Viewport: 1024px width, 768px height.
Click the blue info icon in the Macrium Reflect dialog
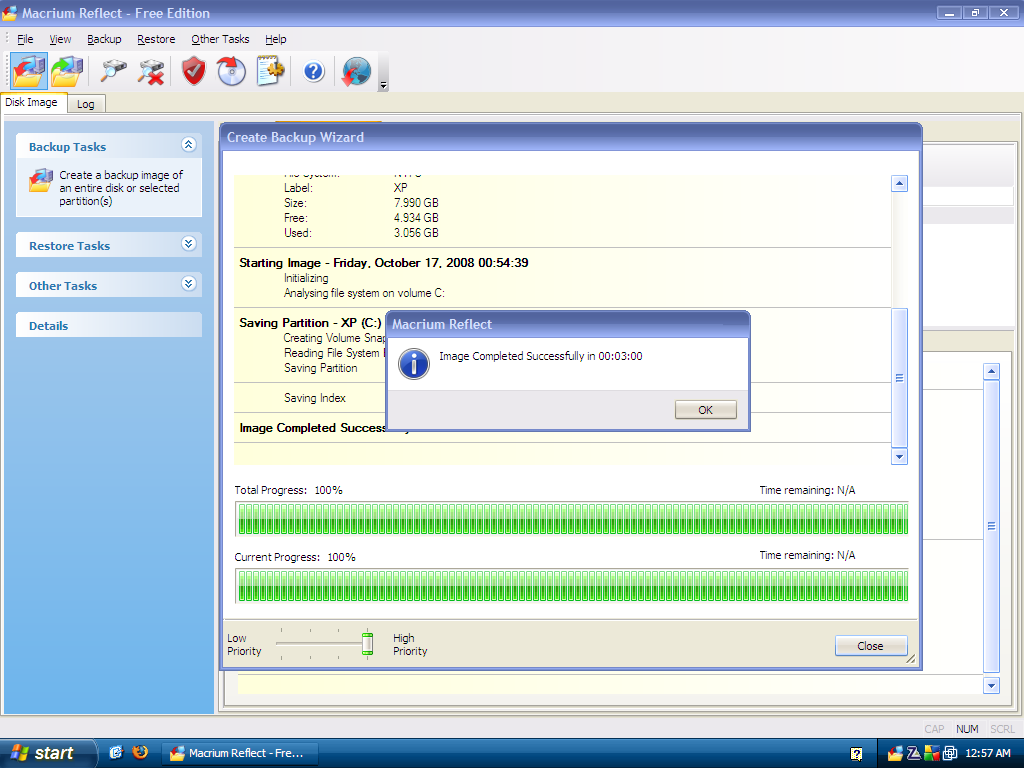pos(414,364)
